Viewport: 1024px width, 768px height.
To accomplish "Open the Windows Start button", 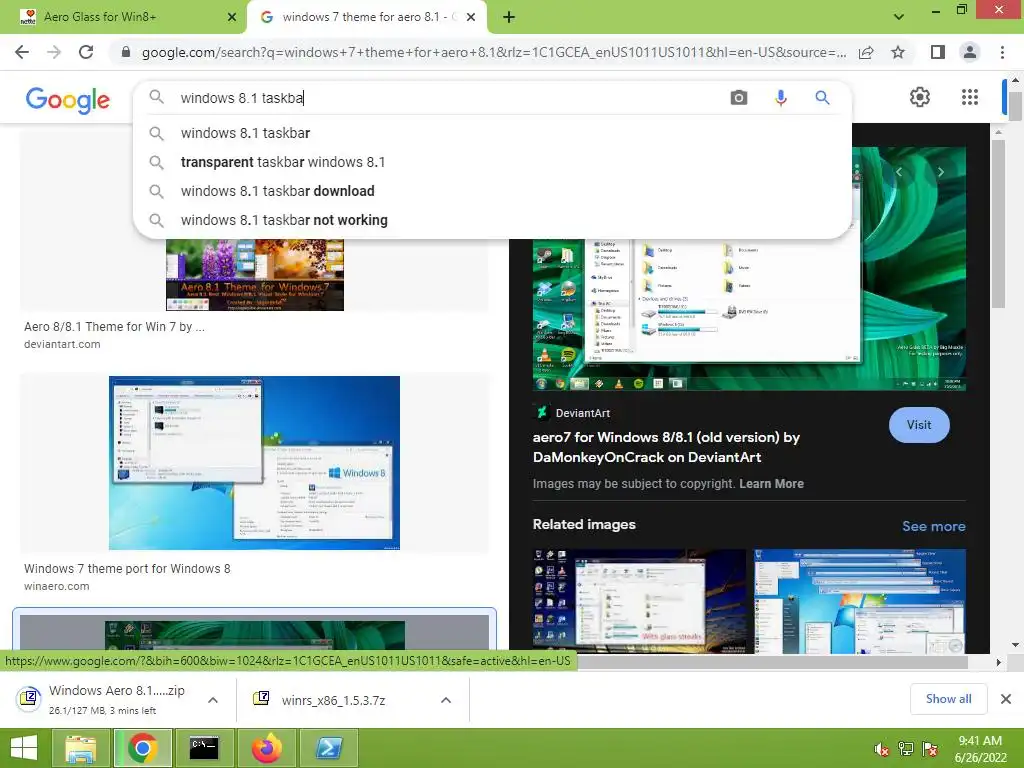I will pos(24,748).
